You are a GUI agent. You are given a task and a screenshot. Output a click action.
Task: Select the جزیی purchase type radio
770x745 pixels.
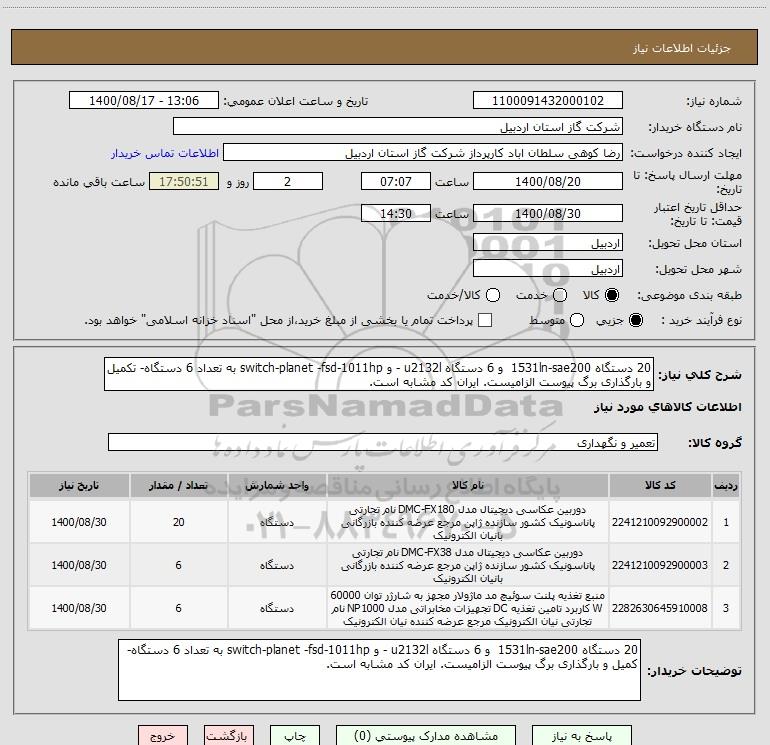[x=635, y=320]
